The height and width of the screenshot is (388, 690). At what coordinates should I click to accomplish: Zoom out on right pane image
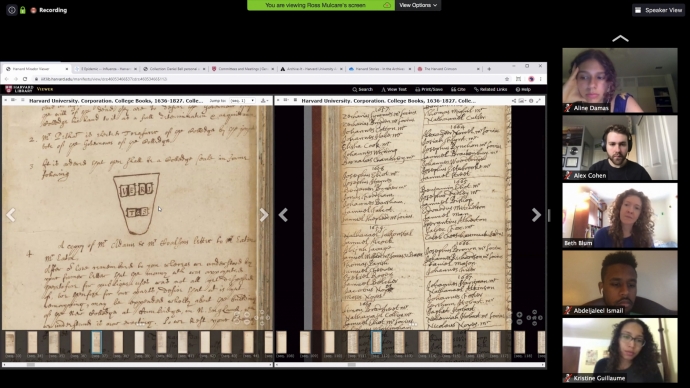click(519, 322)
